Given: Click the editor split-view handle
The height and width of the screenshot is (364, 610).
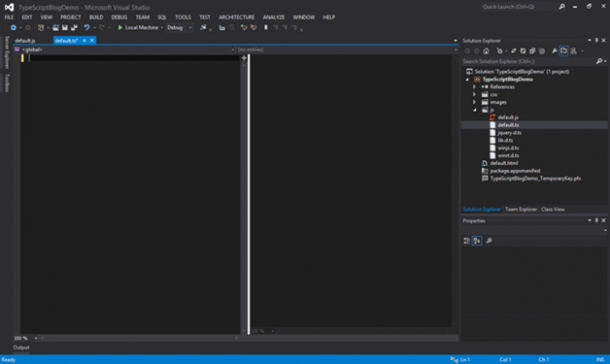Looking at the screenshot, I should click(244, 58).
